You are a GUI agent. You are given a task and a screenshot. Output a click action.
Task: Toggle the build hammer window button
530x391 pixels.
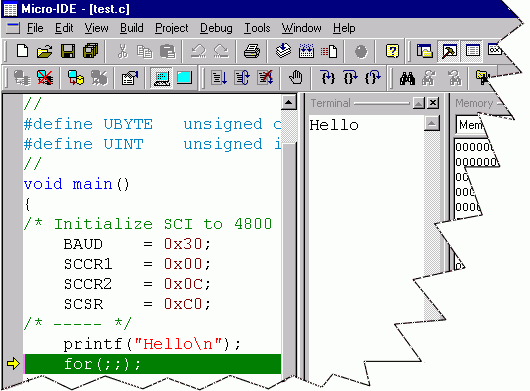pos(449,51)
